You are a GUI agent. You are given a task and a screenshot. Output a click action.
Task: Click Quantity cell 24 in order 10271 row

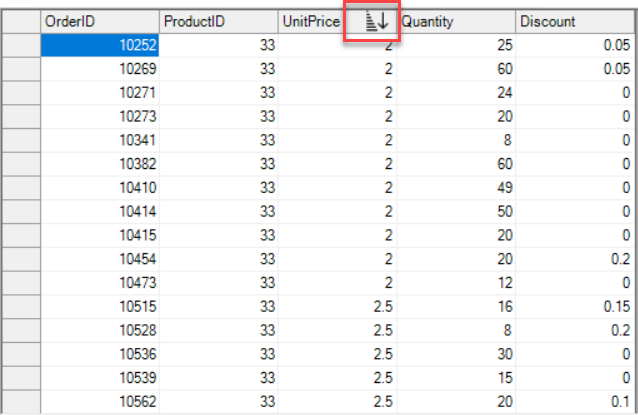[456, 93]
